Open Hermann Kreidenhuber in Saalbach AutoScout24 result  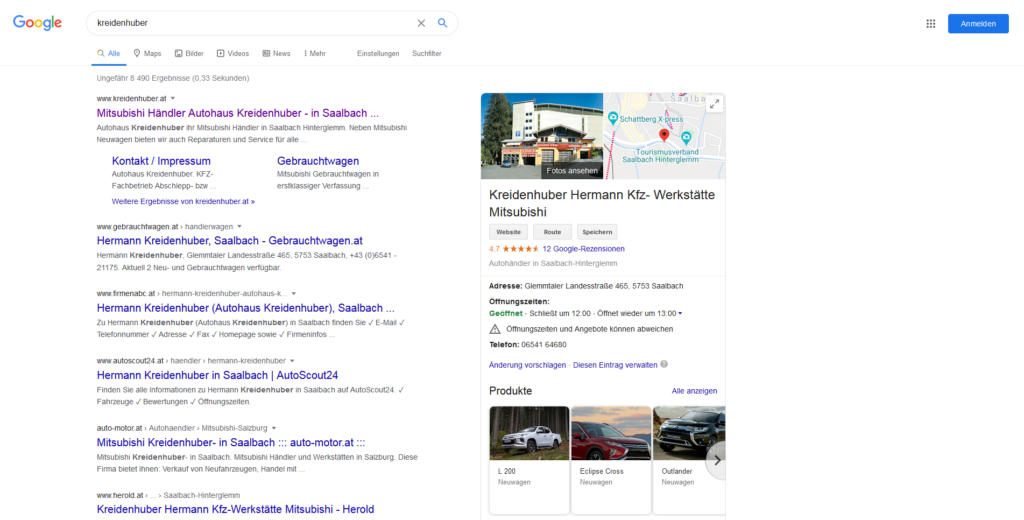[217, 375]
